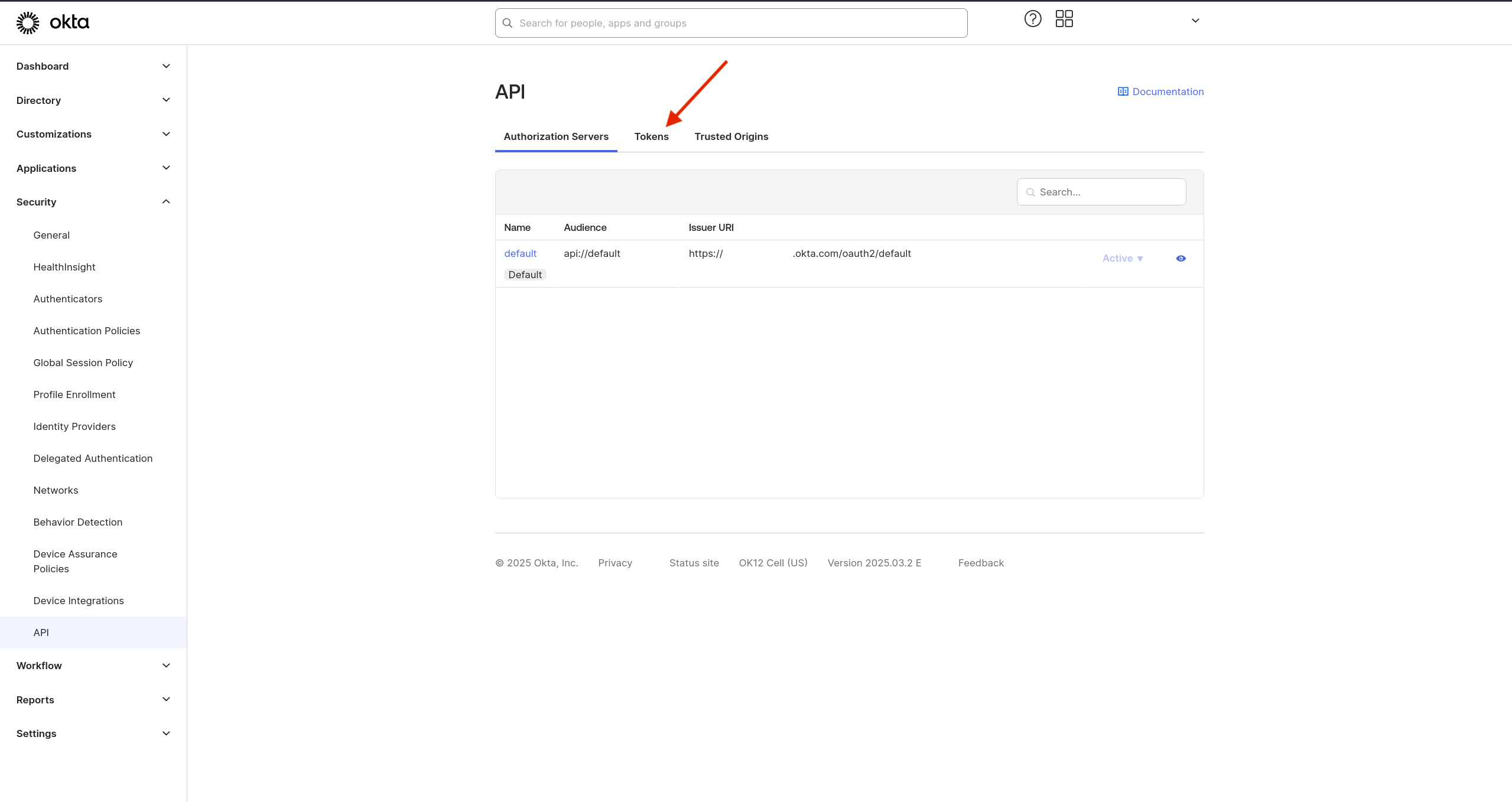Open the Active status dropdown
The image size is (1512, 802).
1123,258
